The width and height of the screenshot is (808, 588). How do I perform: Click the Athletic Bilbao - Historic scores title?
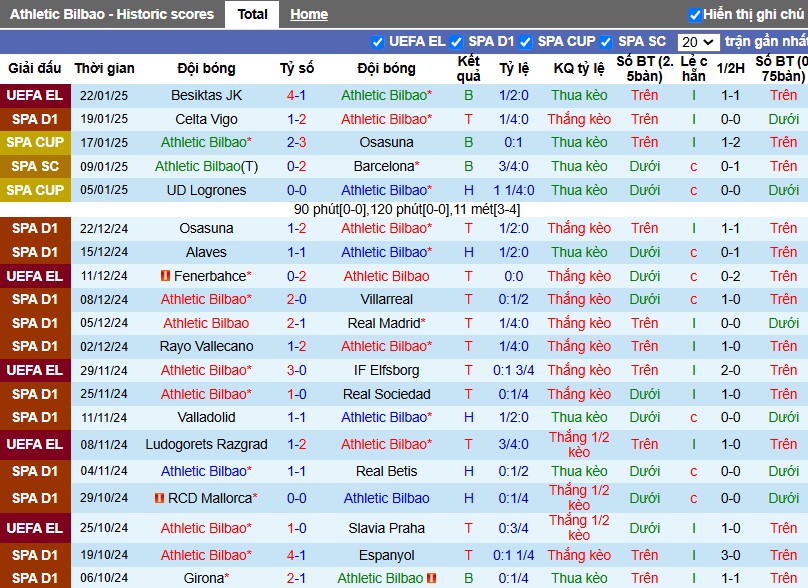(x=112, y=14)
